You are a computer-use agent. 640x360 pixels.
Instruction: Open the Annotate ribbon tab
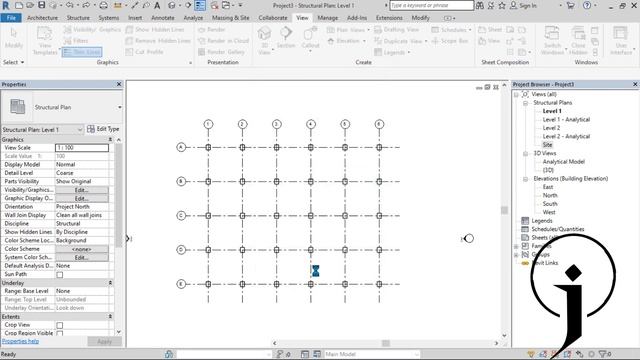tap(162, 18)
